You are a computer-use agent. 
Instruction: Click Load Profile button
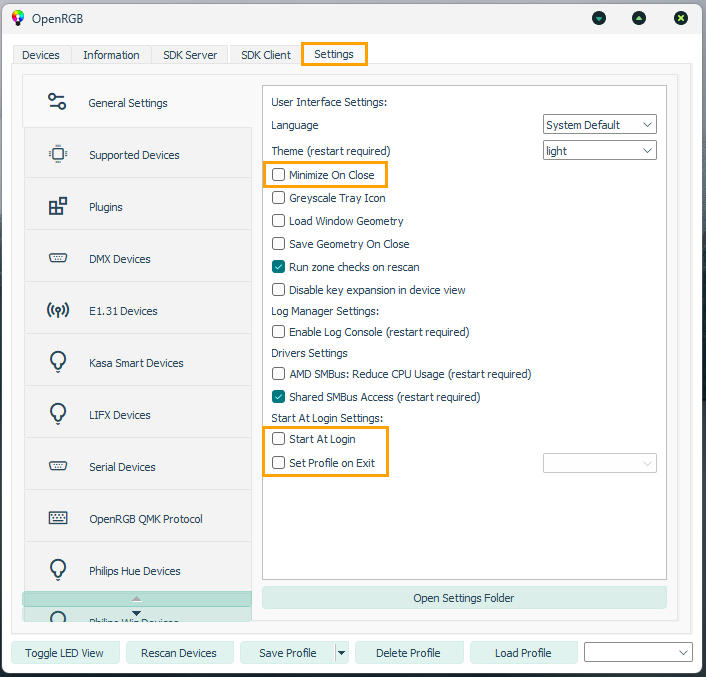tap(523, 653)
